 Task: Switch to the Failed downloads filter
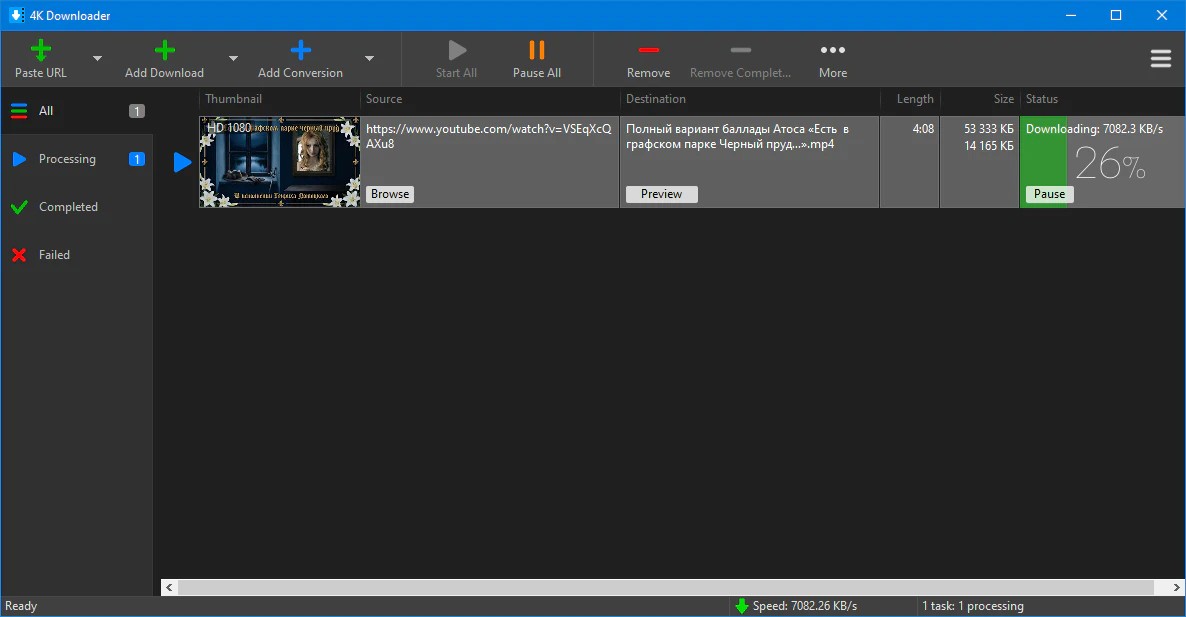click(x=54, y=255)
